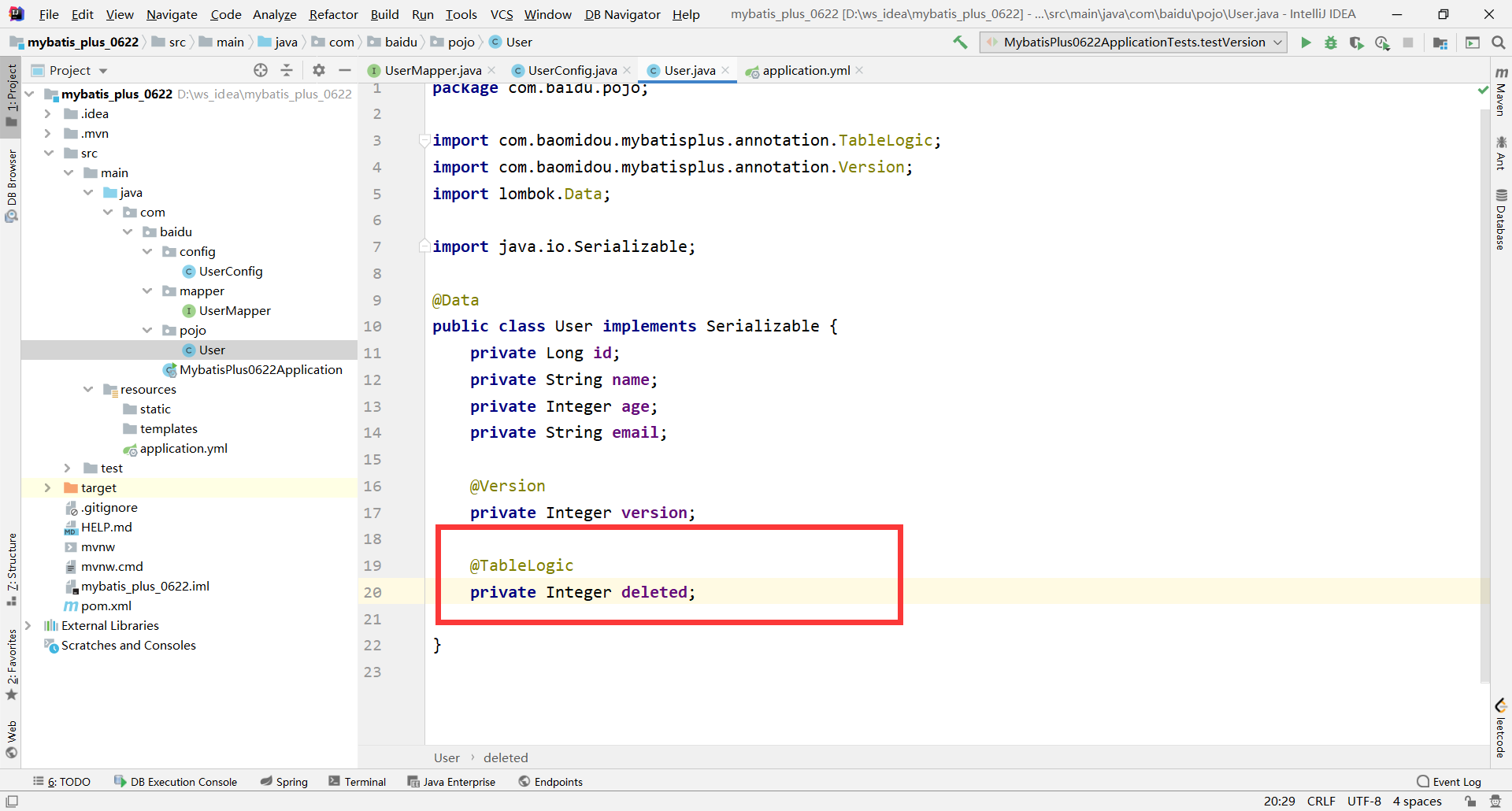Click the green Run button
The width and height of the screenshot is (1512, 811).
pyautogui.click(x=1306, y=43)
